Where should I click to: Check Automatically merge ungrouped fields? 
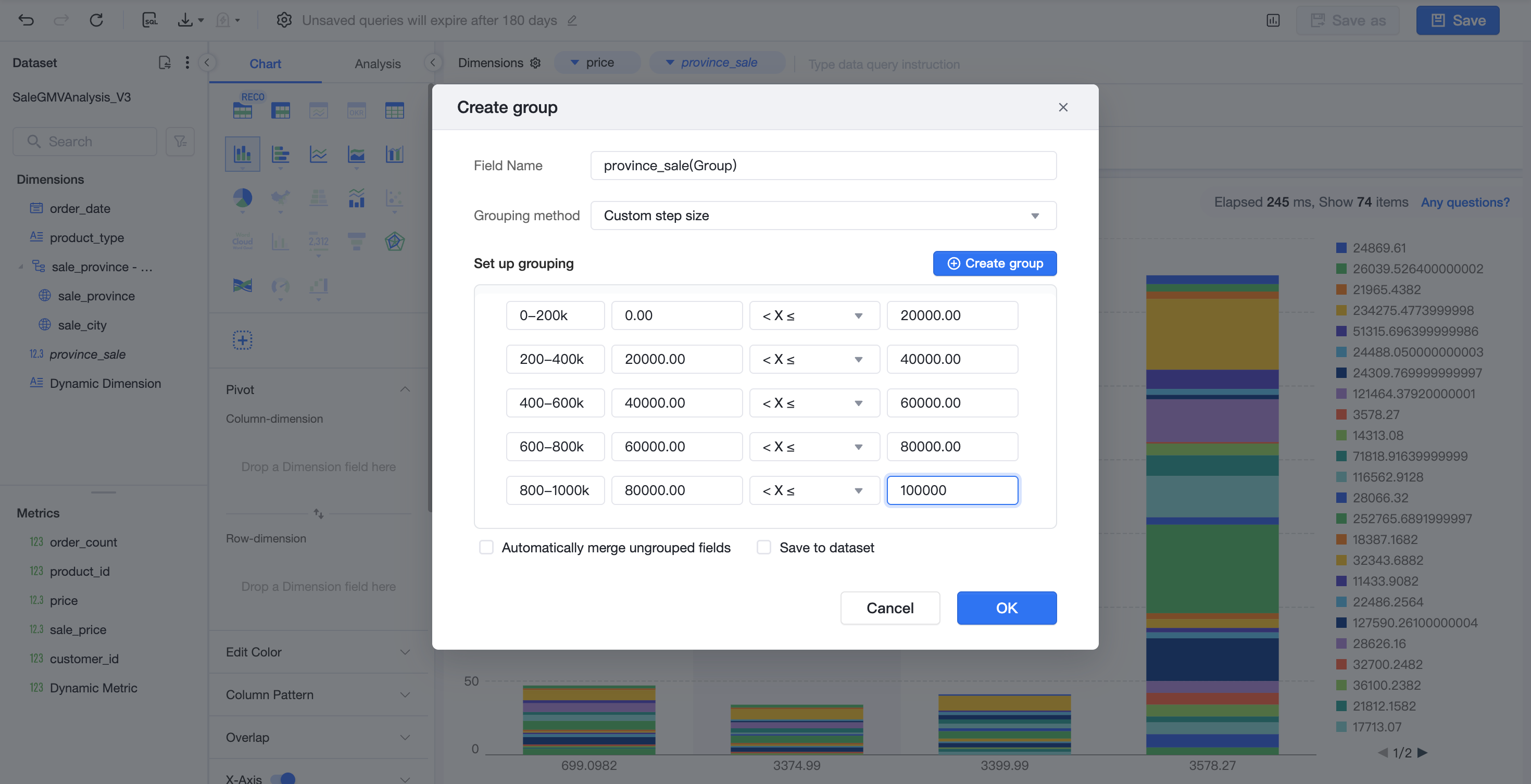pyautogui.click(x=486, y=547)
